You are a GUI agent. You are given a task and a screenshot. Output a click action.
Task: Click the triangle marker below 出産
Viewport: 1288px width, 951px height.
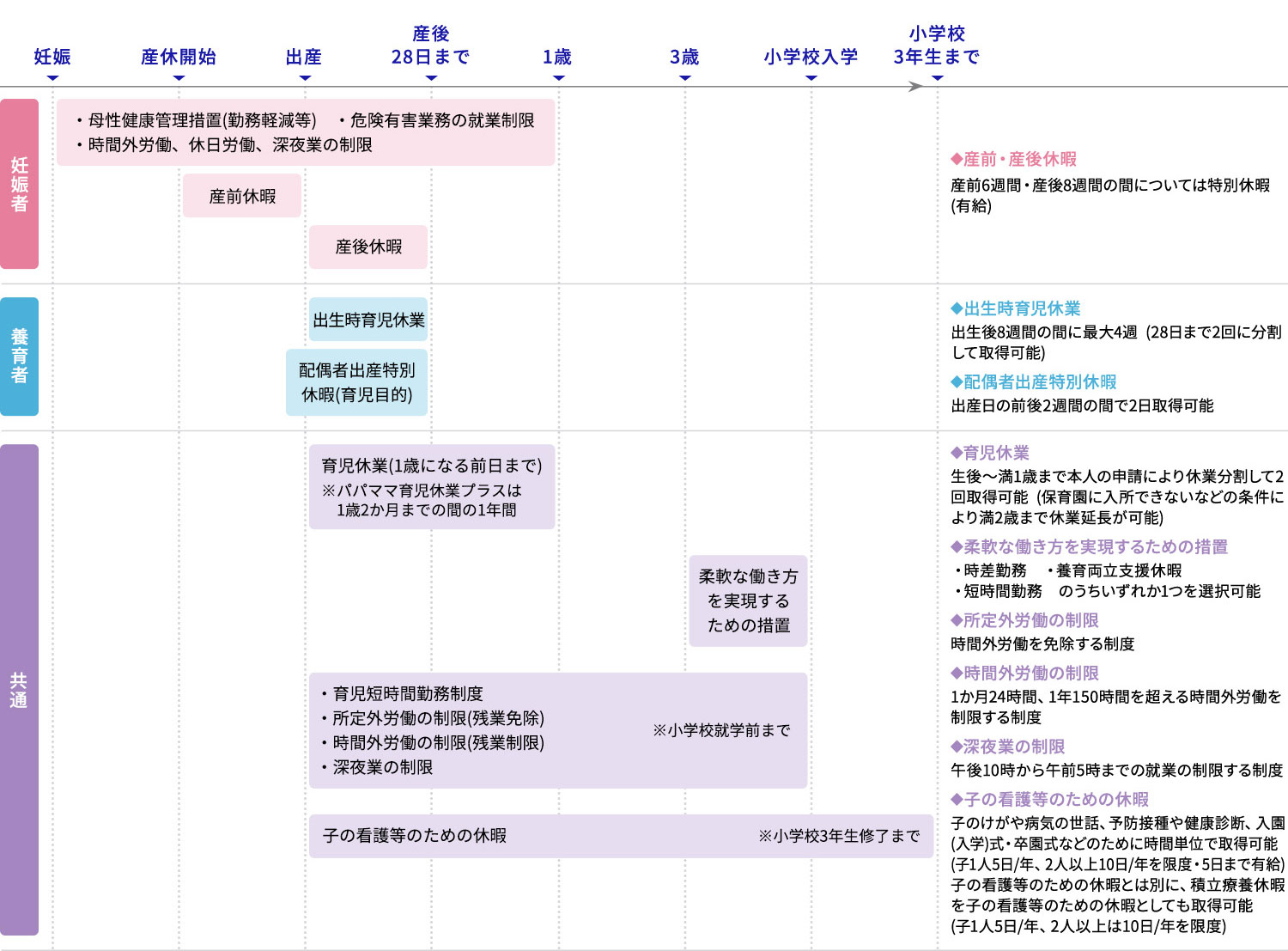pyautogui.click(x=305, y=78)
